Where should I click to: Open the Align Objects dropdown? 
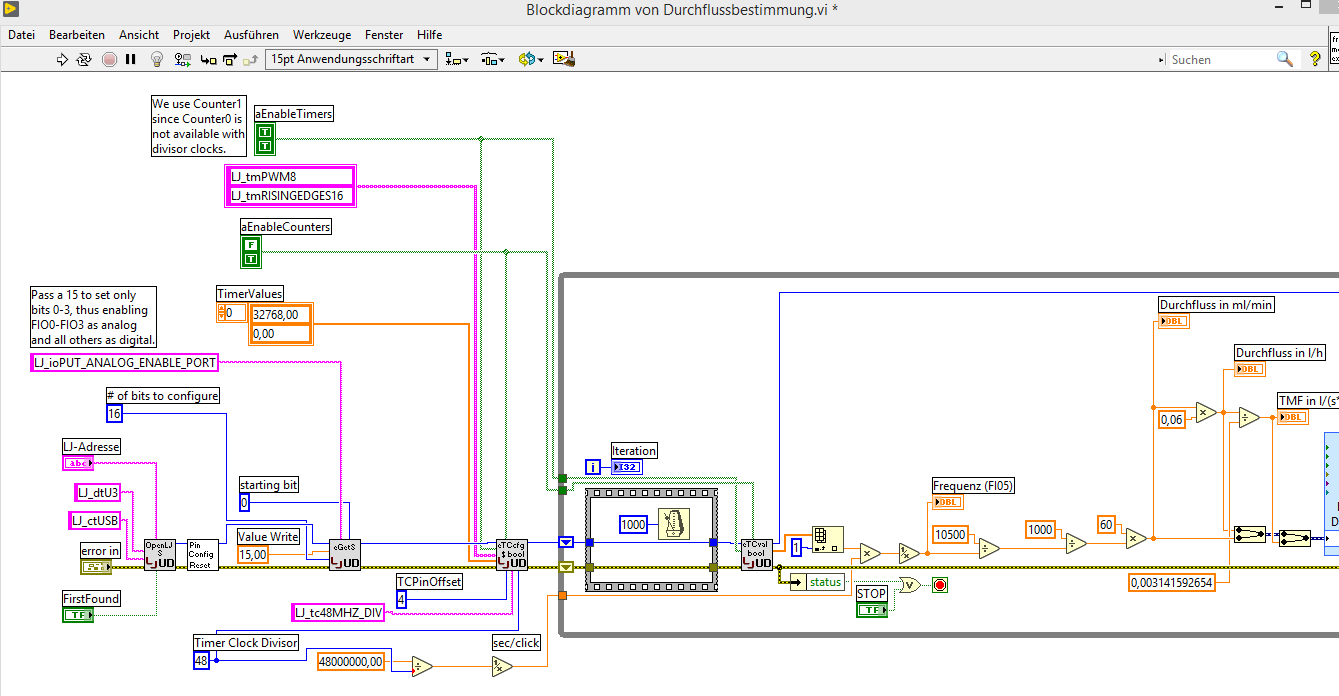(457, 60)
